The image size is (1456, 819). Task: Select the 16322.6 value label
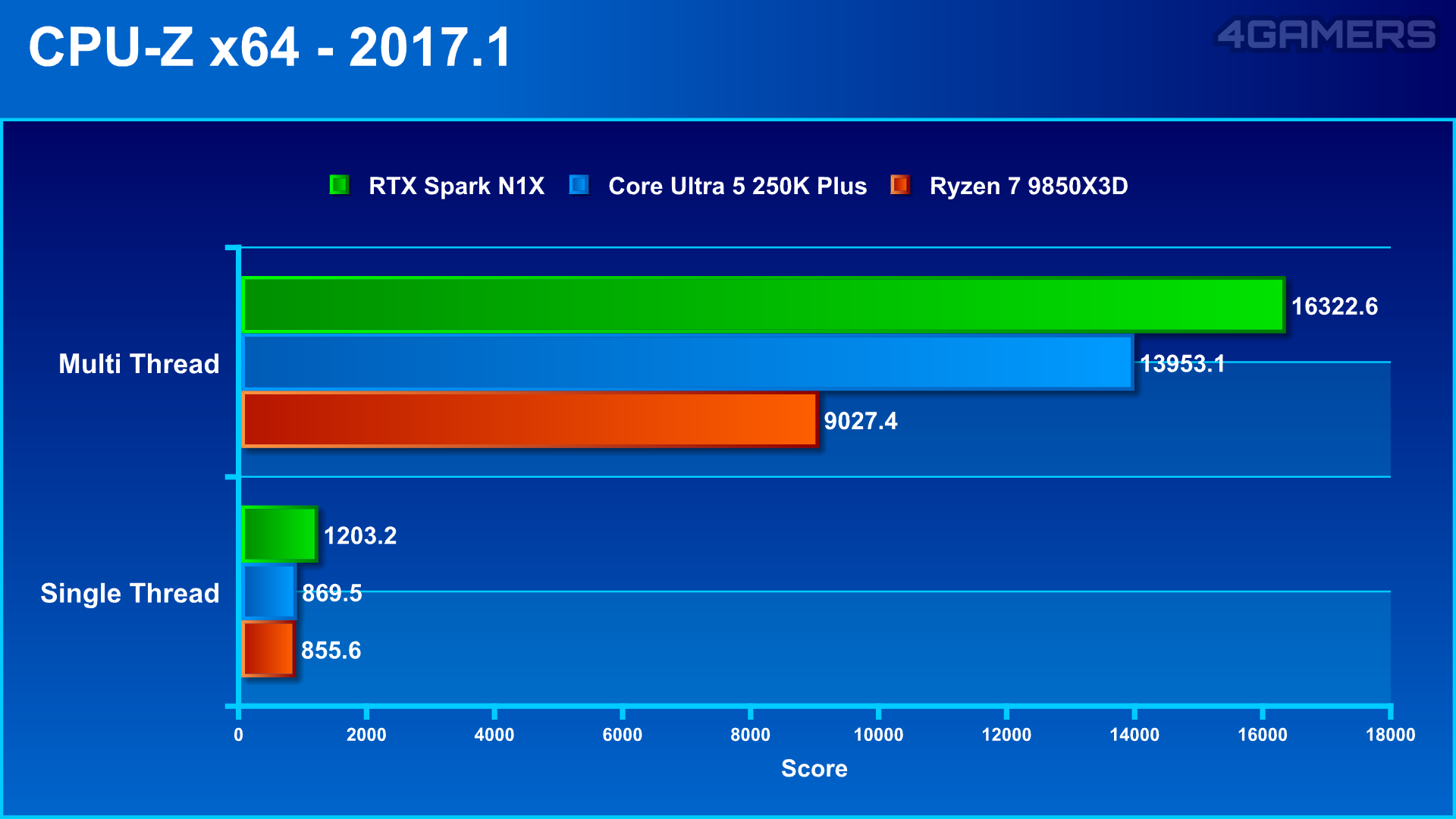(x=1335, y=306)
